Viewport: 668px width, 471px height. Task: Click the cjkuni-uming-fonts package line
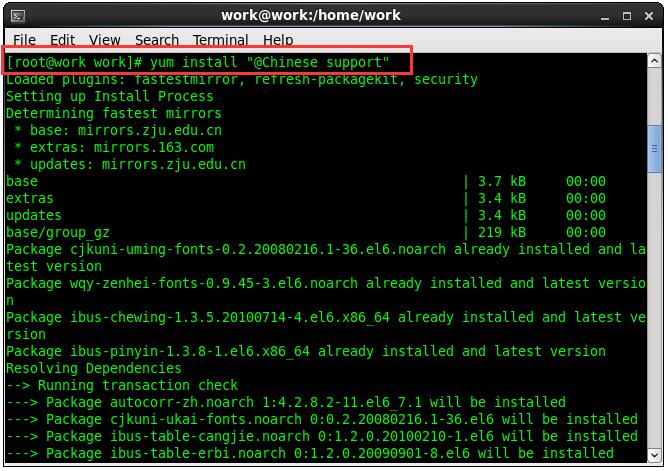click(326, 258)
